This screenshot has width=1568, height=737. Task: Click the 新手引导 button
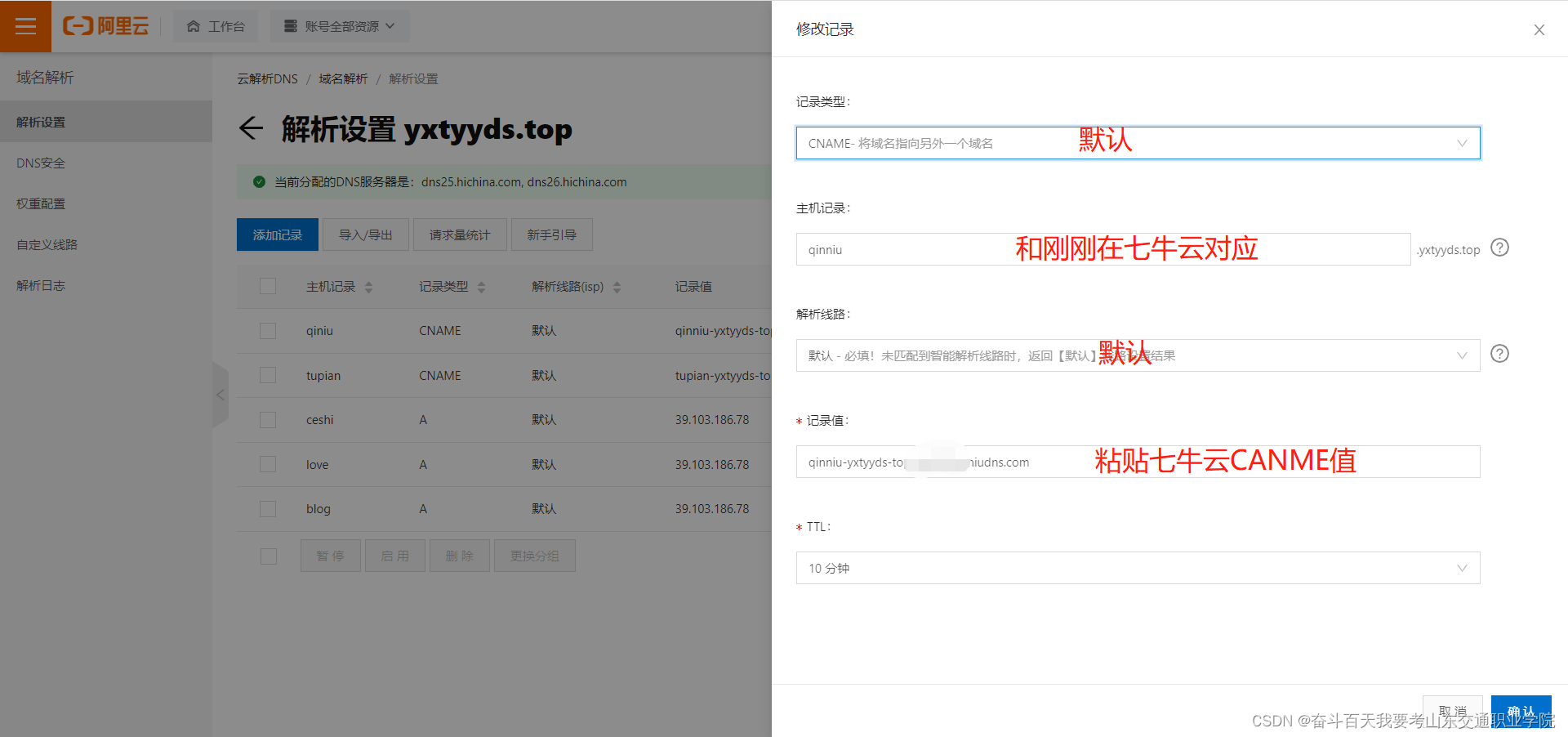[x=552, y=234]
